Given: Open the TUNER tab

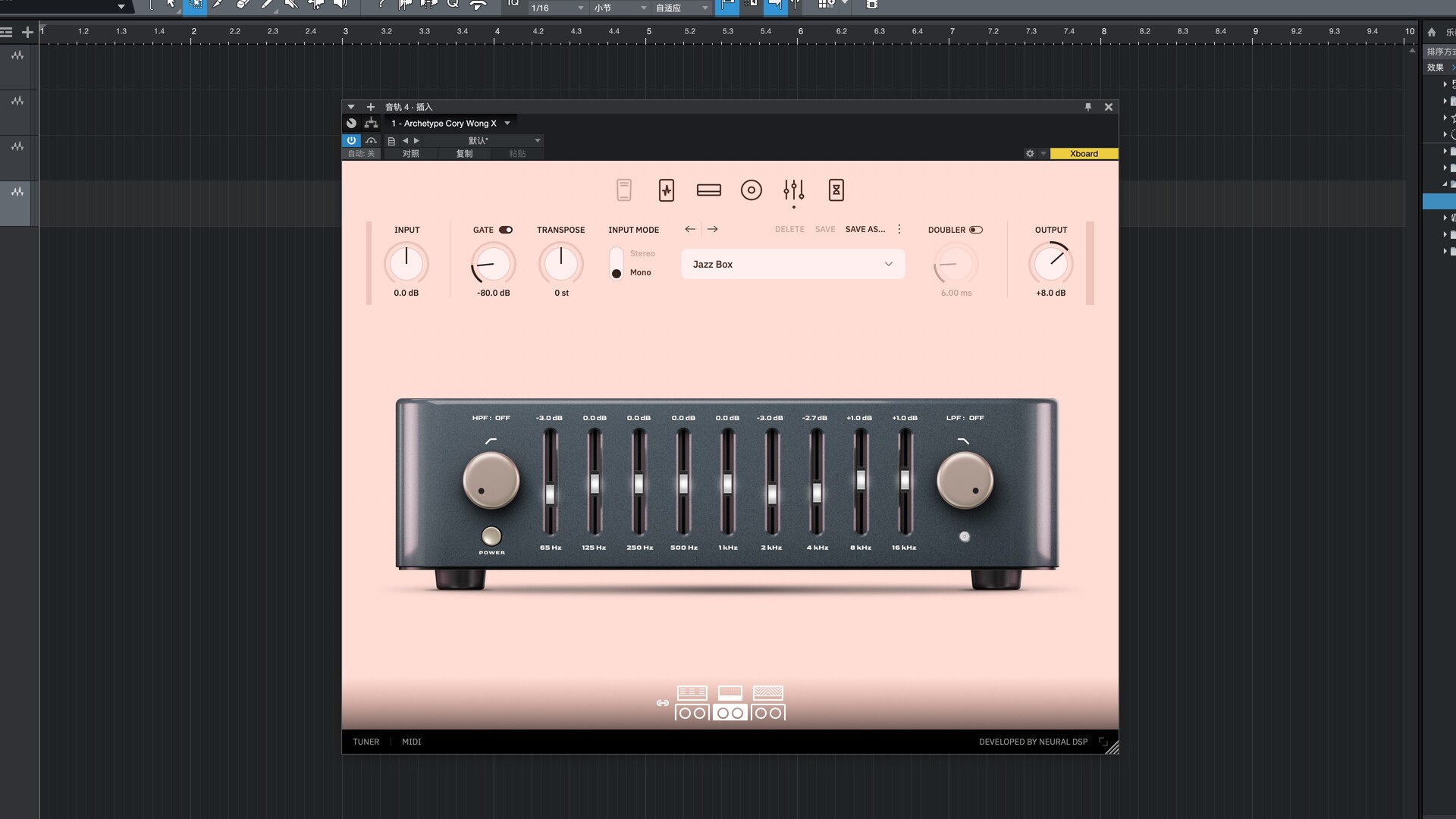Looking at the screenshot, I should 366,742.
